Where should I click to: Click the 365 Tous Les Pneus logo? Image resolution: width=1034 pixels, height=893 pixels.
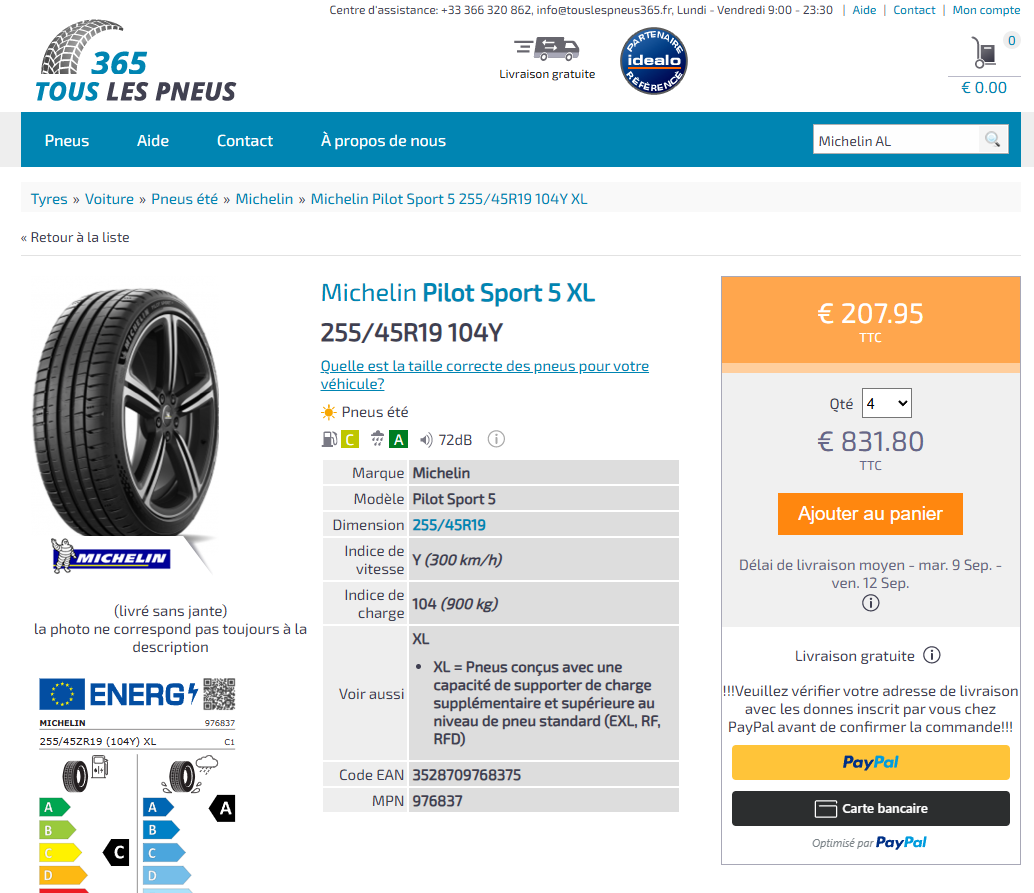pos(135,61)
